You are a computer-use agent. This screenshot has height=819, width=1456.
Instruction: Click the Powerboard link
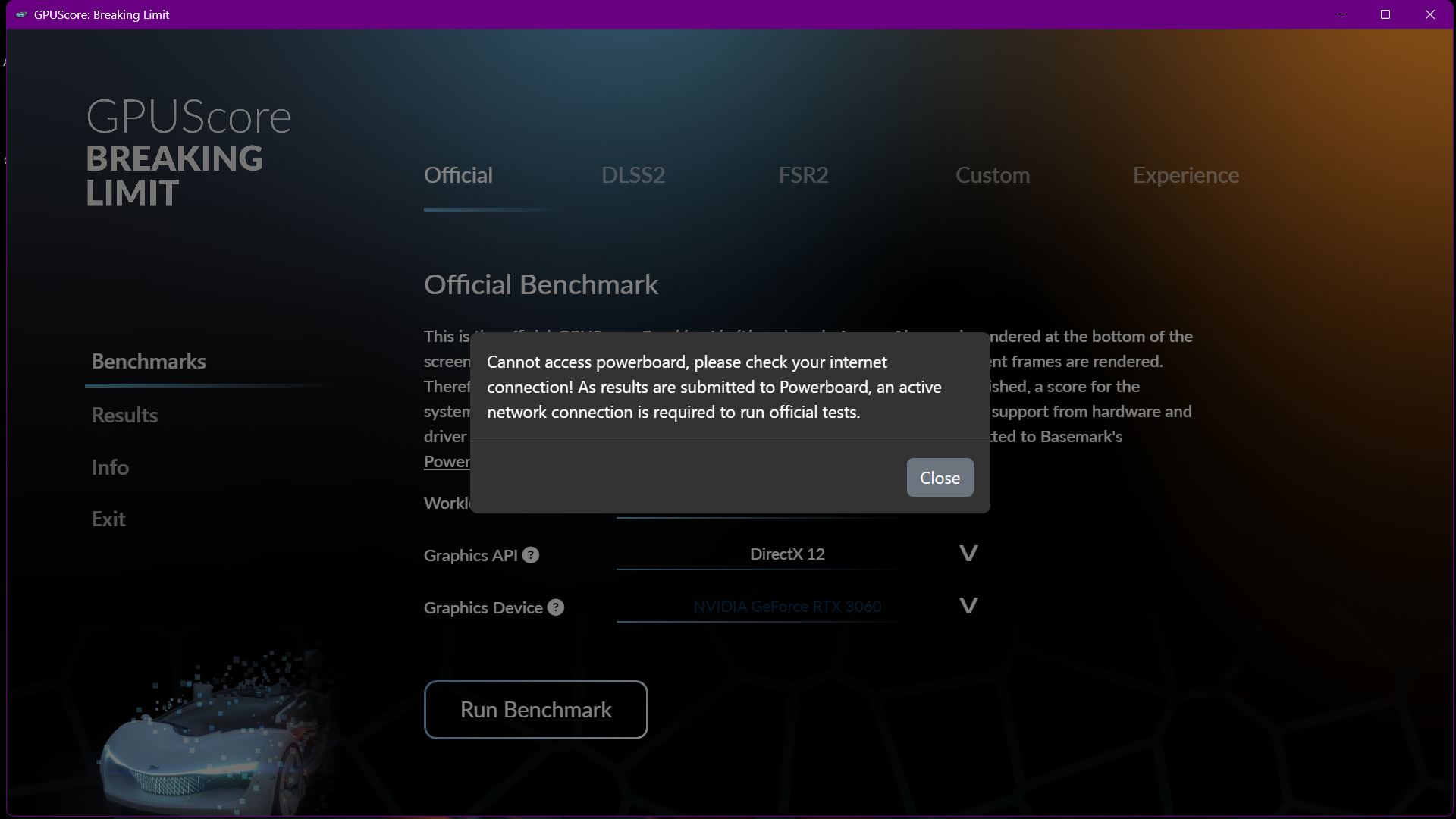[x=447, y=462]
